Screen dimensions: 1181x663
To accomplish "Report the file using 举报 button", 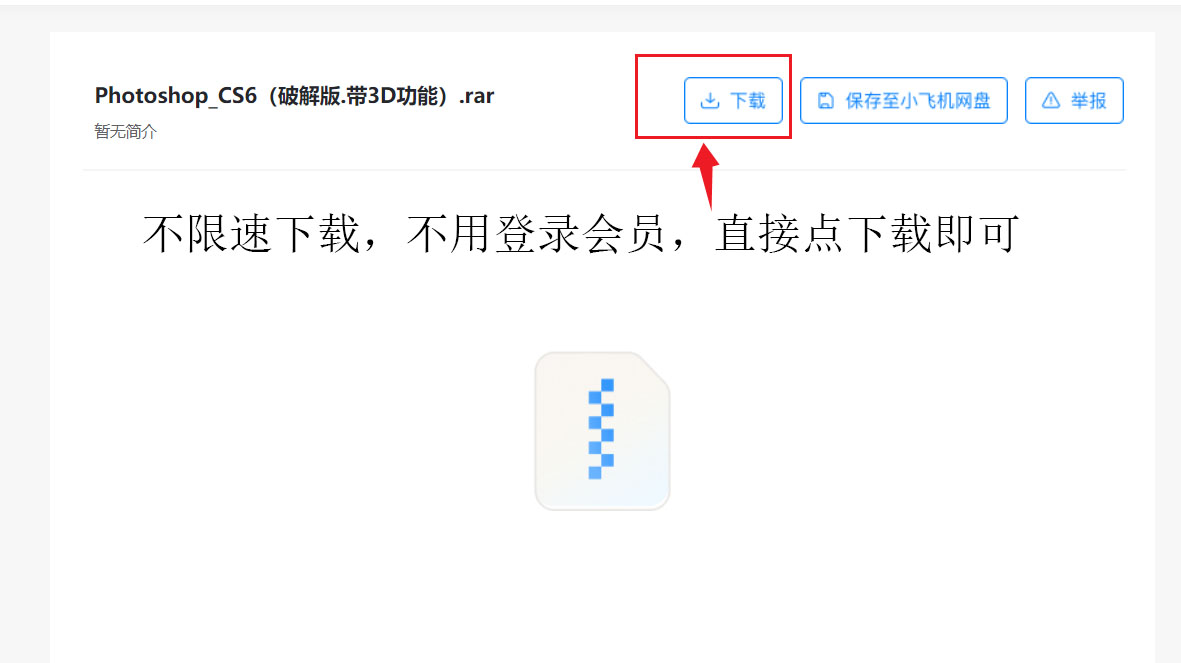I will [x=1074, y=100].
